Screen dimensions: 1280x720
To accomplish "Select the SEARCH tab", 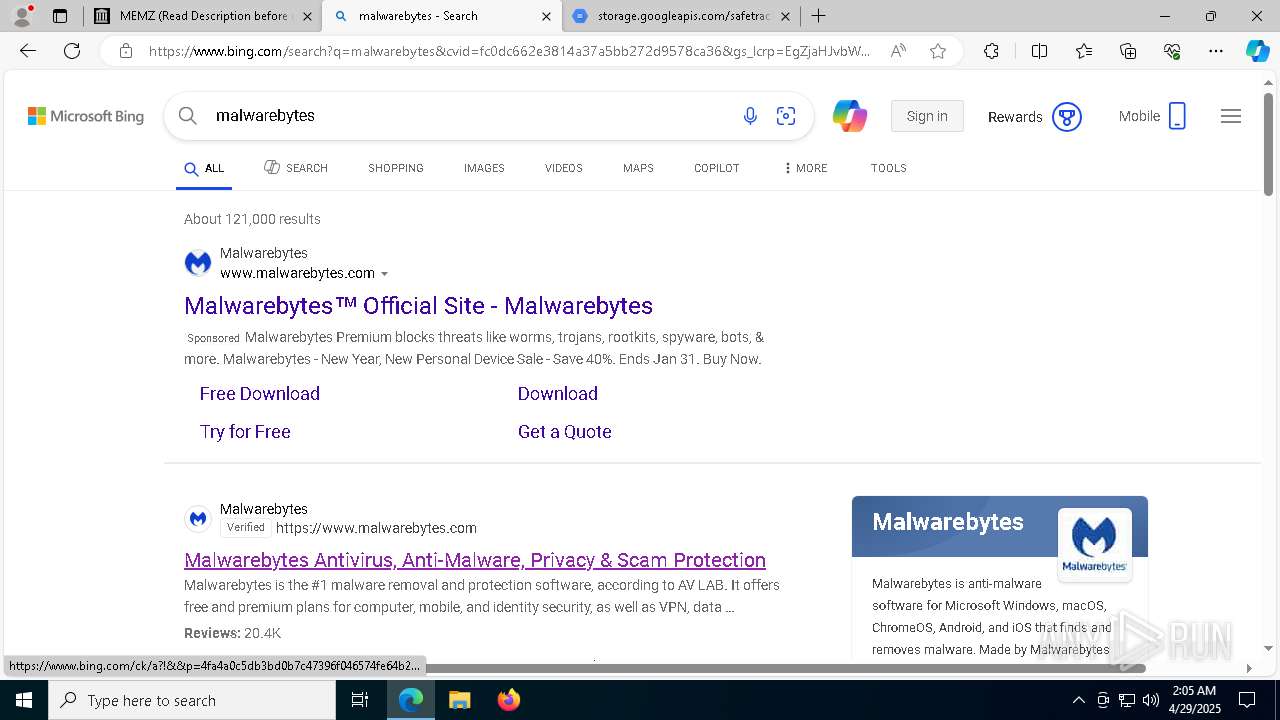I will coord(296,168).
